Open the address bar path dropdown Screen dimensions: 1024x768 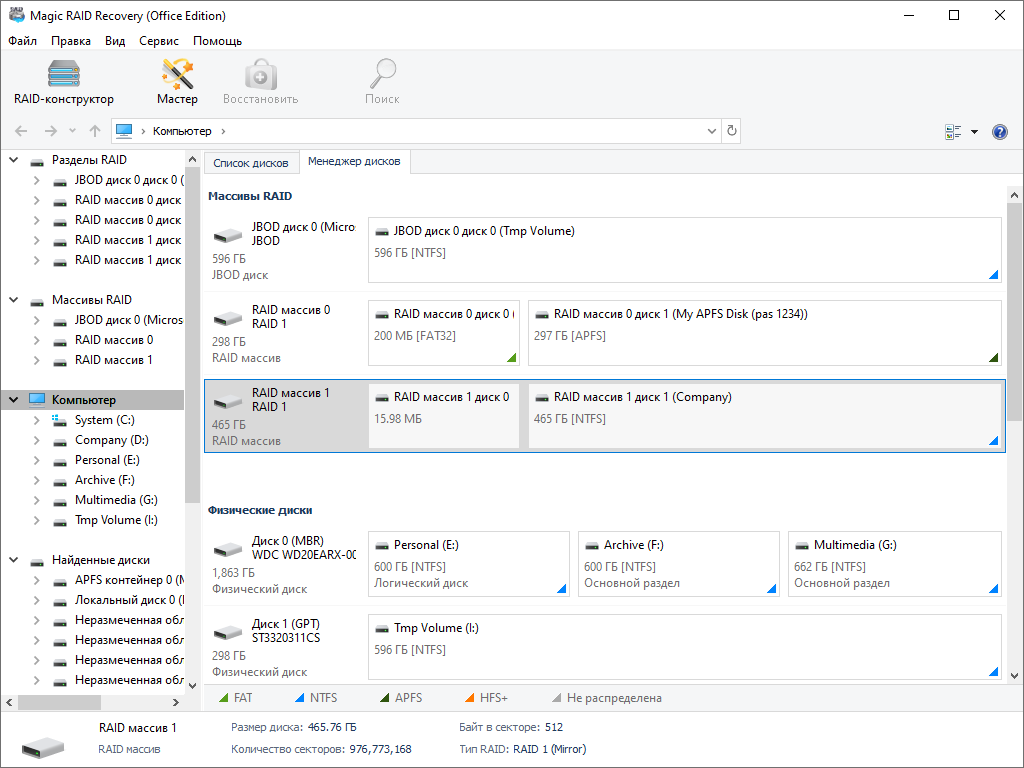[x=711, y=131]
